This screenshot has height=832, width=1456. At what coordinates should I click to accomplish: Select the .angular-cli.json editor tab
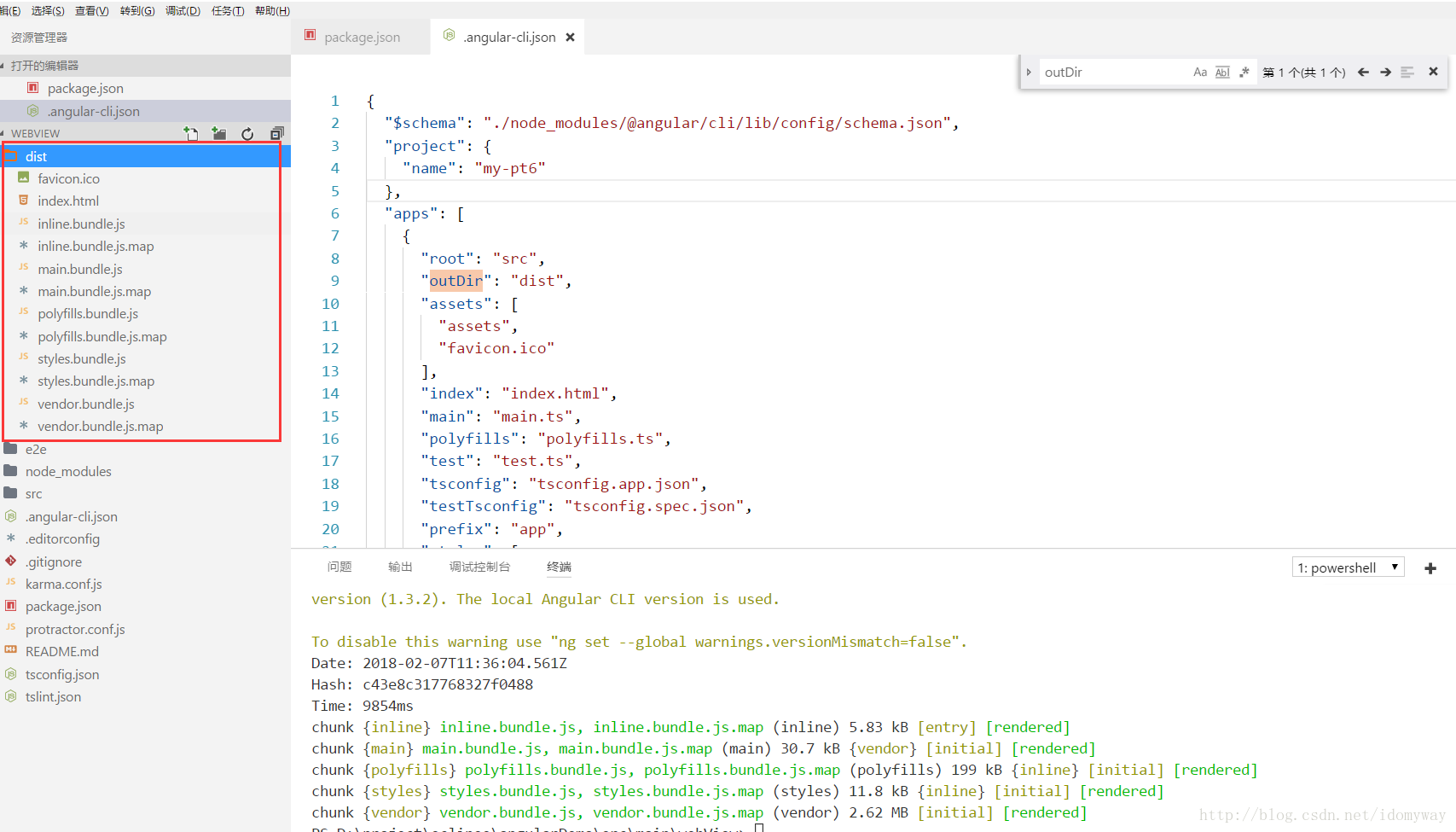click(x=508, y=37)
